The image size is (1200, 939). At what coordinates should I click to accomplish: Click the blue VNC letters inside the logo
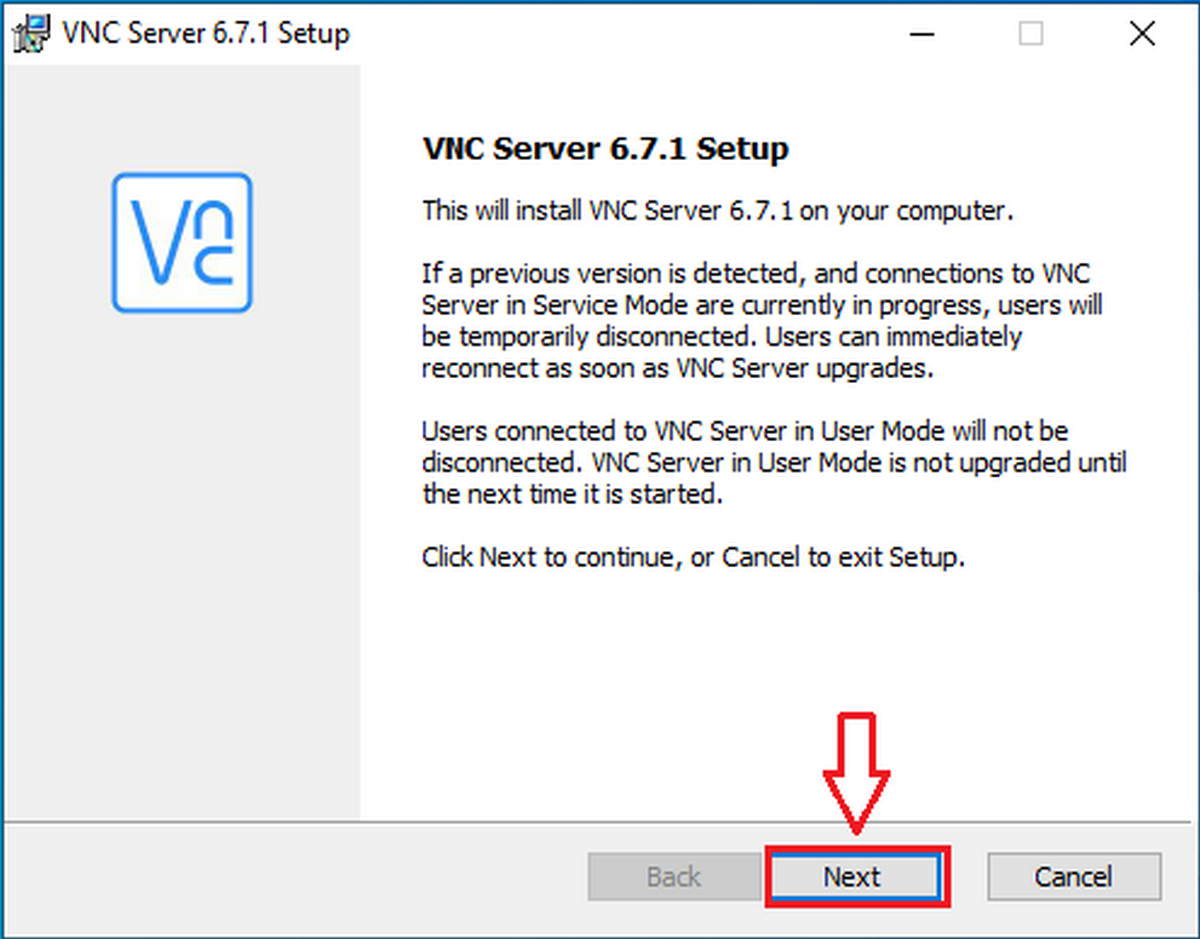click(x=181, y=243)
